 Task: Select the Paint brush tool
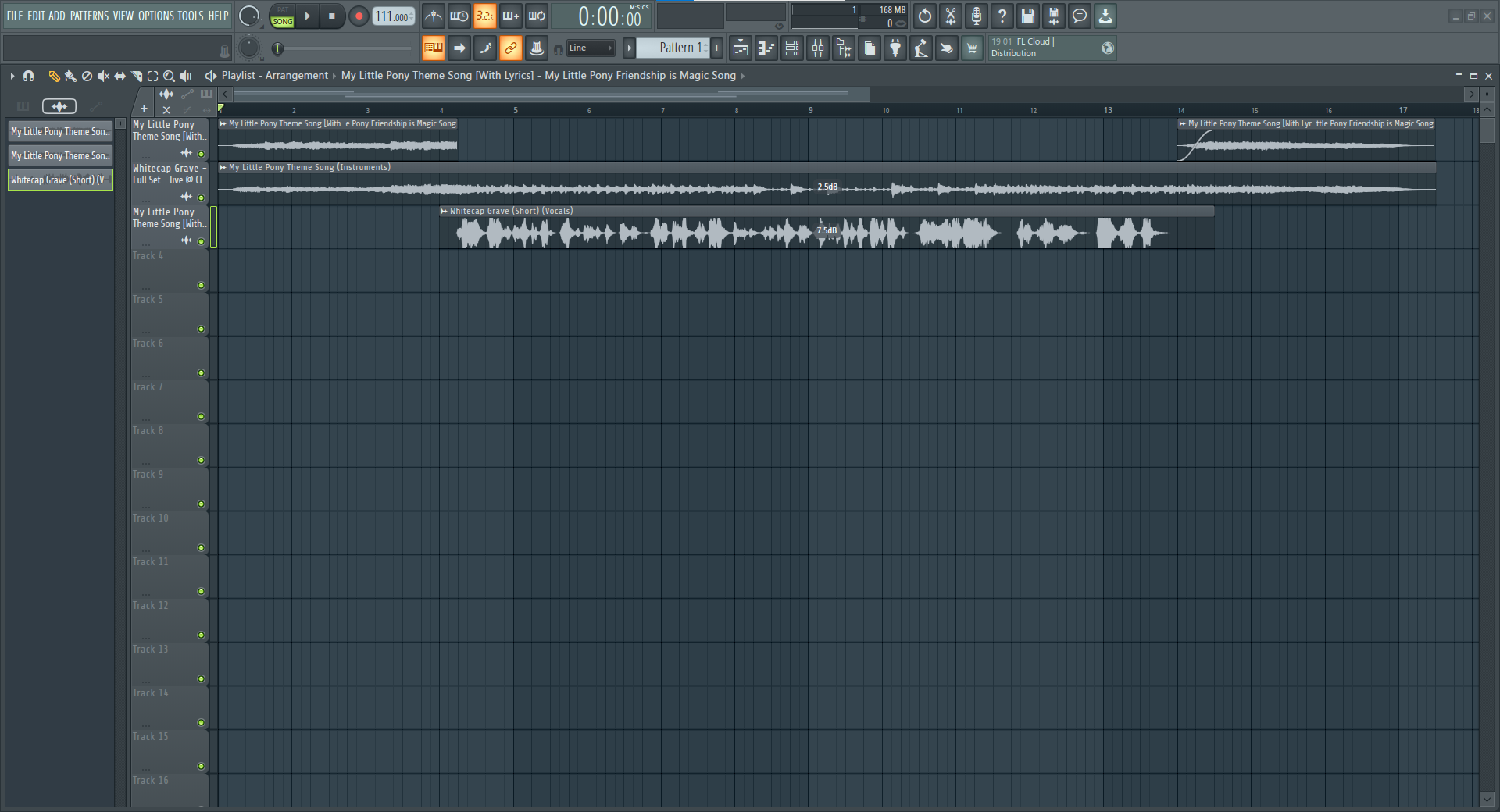click(x=70, y=76)
